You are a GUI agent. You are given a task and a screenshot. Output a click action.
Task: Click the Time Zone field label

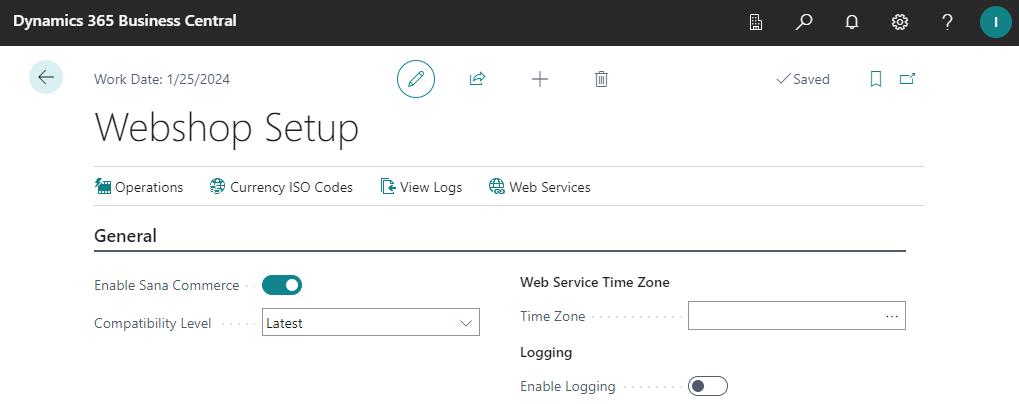(552, 316)
